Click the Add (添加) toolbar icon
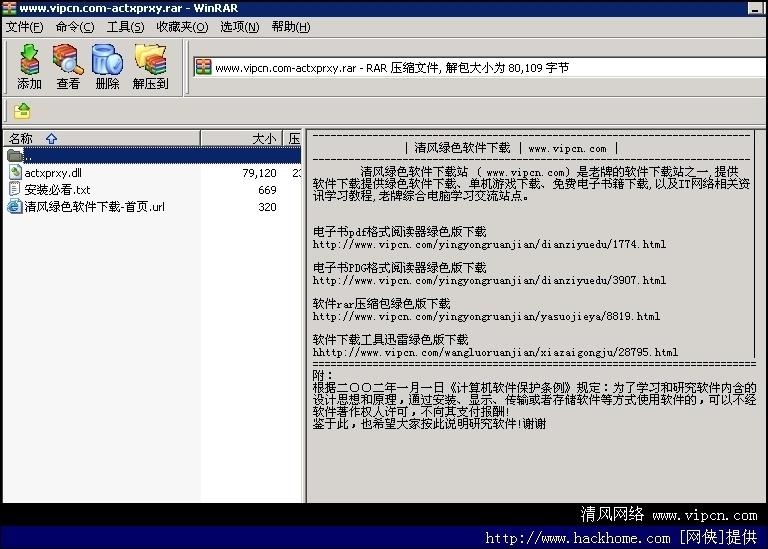Screen dimensions: 768x549 [x=30, y=67]
